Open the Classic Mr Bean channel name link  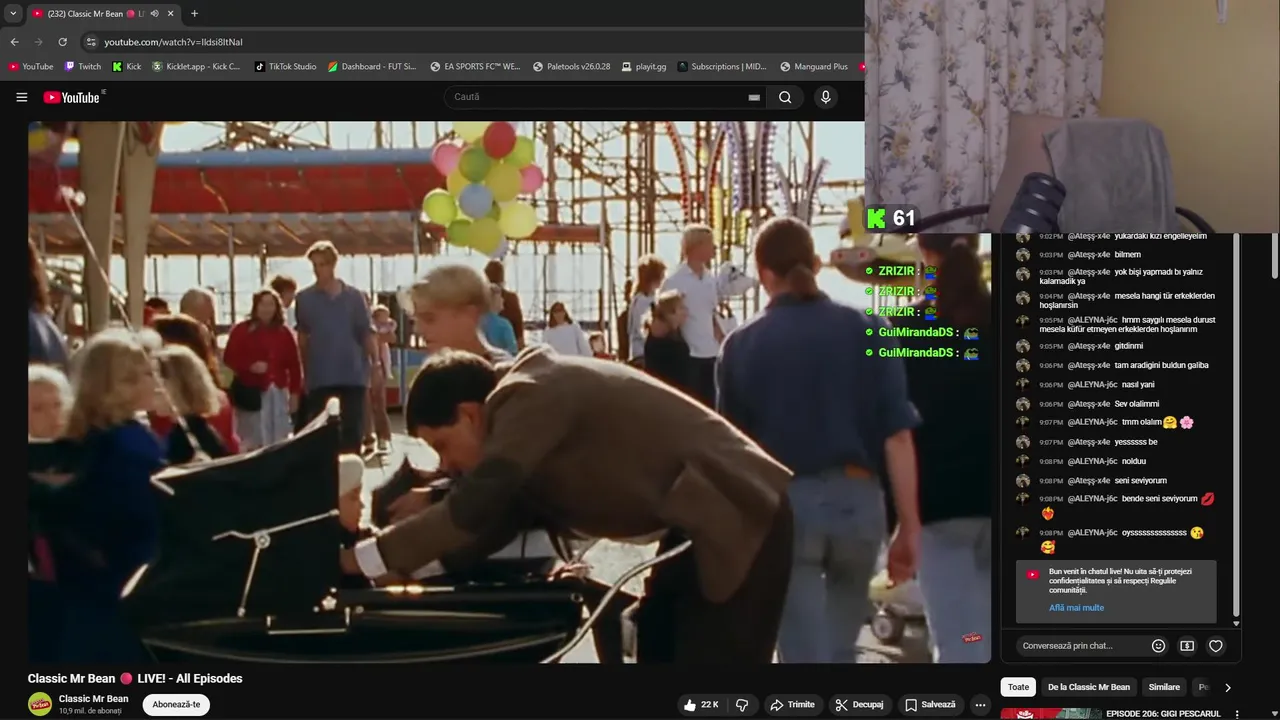coord(94,699)
